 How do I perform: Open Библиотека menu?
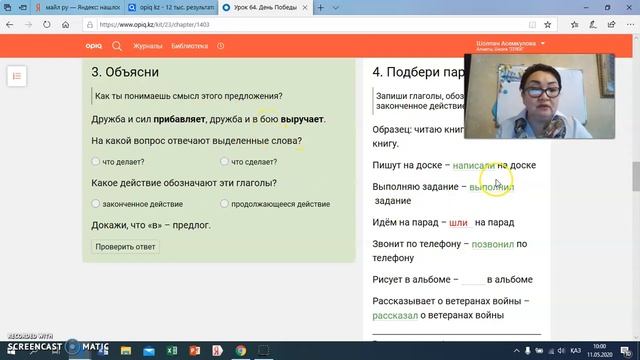(x=189, y=46)
